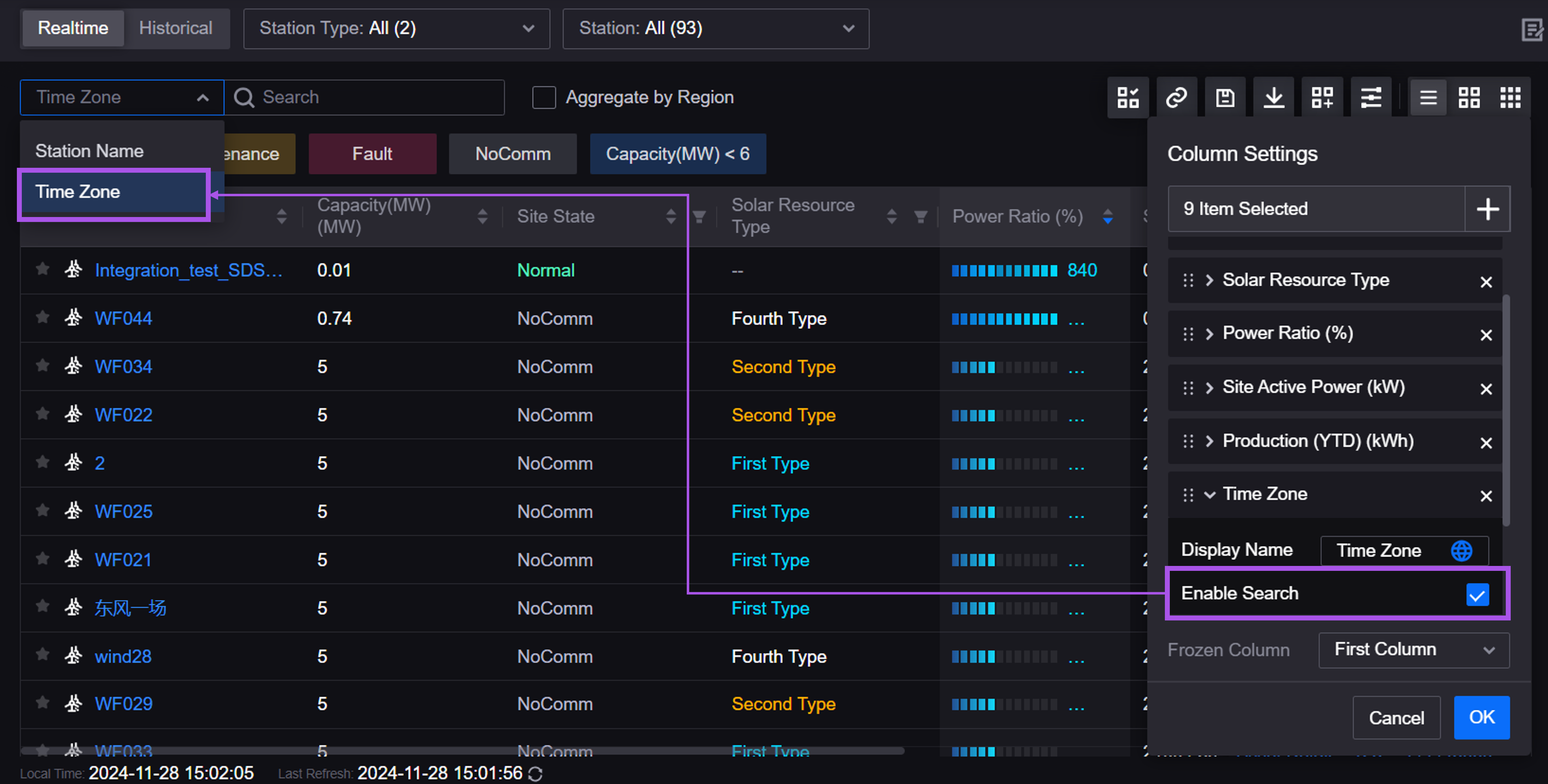
Task: Favorite the WF044 station star
Action: click(42, 317)
